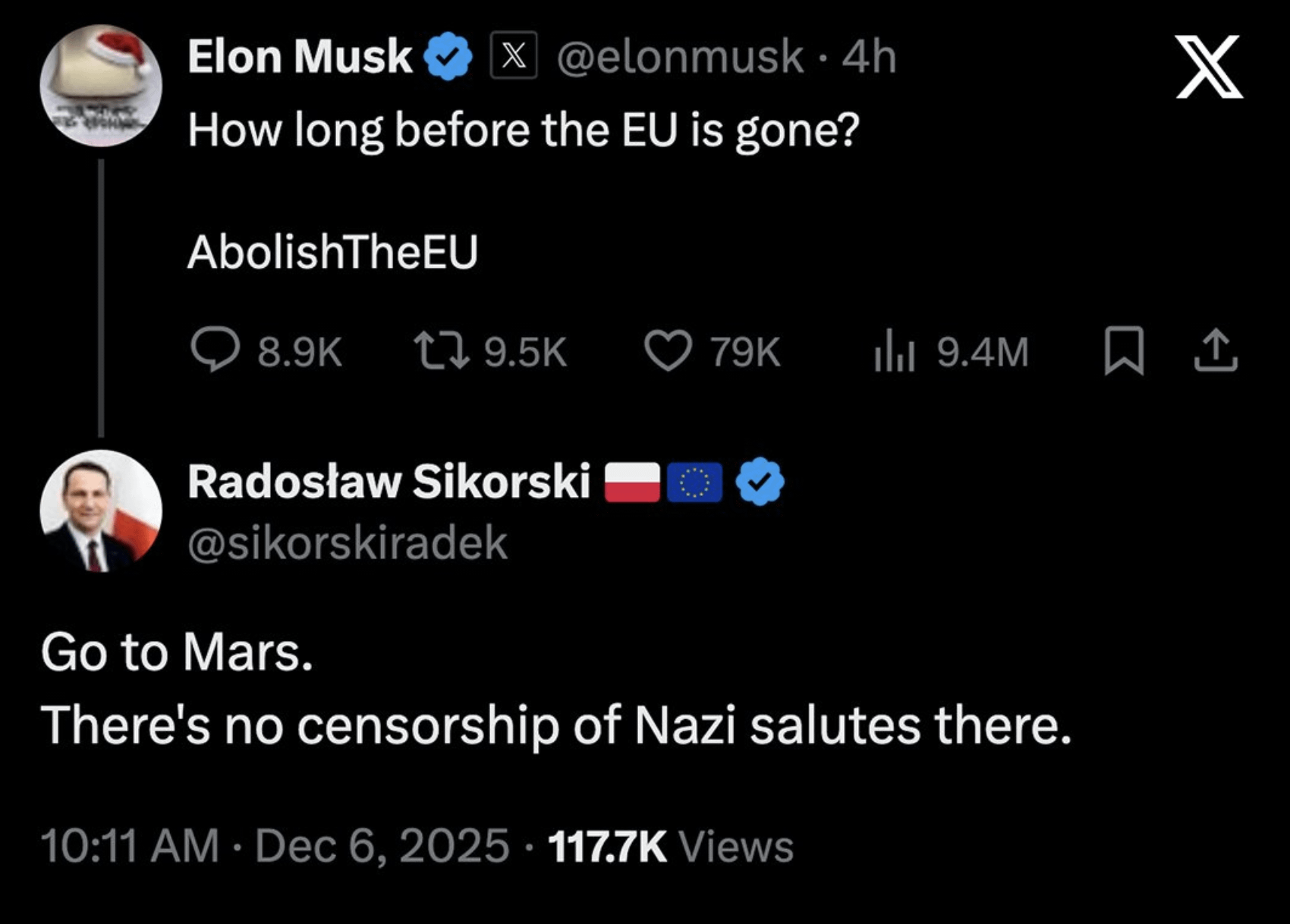This screenshot has width=1290, height=924.
Task: Click the reply speech bubble icon
Action: 215,350
